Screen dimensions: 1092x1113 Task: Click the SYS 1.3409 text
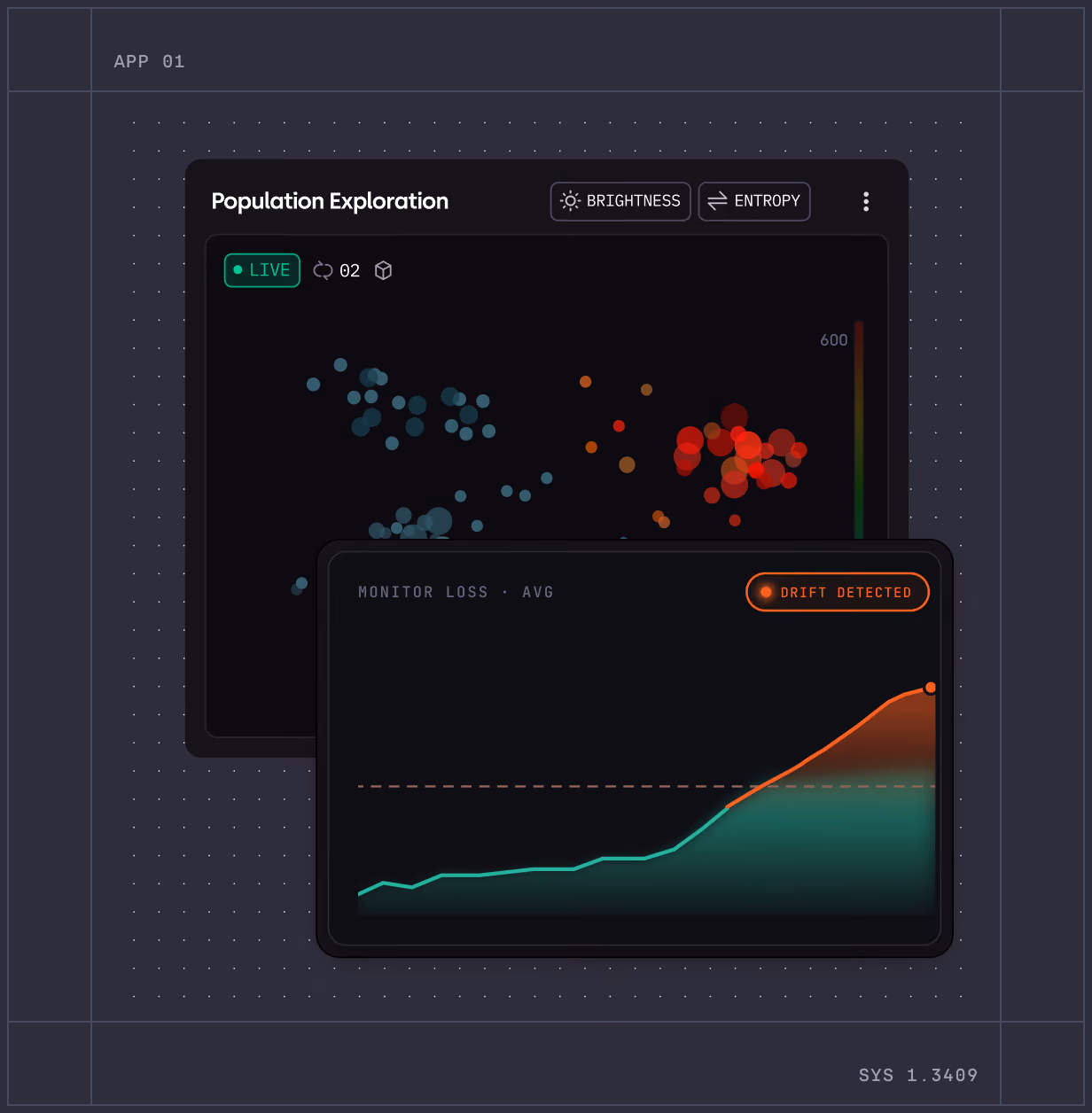click(918, 1075)
